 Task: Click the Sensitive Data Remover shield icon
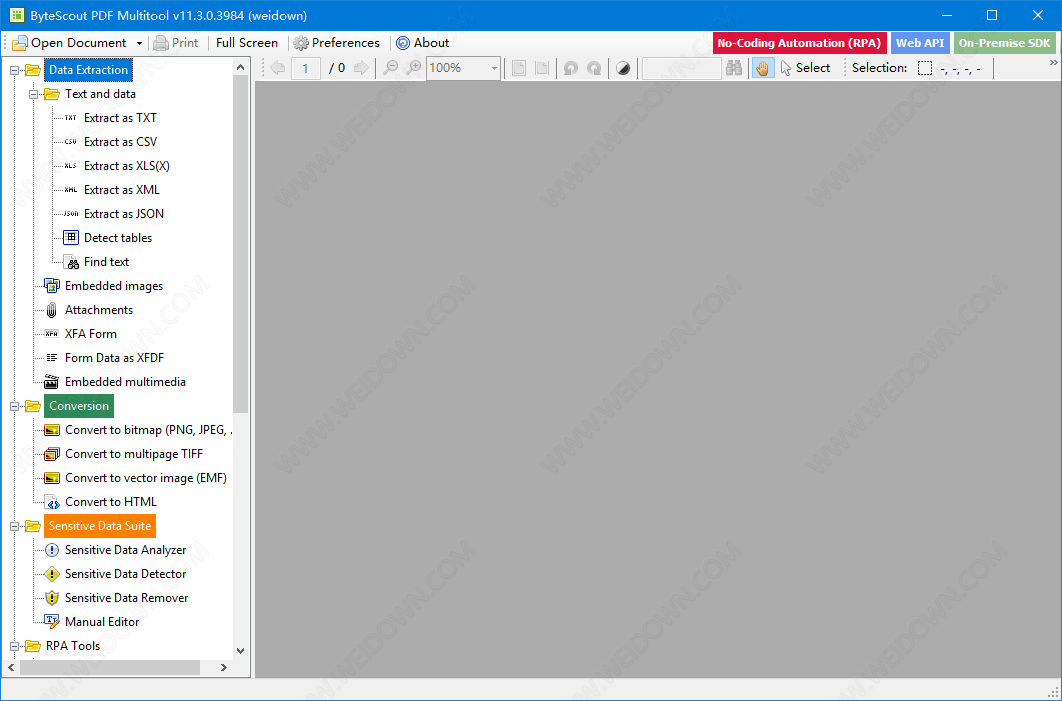pyautogui.click(x=51, y=598)
